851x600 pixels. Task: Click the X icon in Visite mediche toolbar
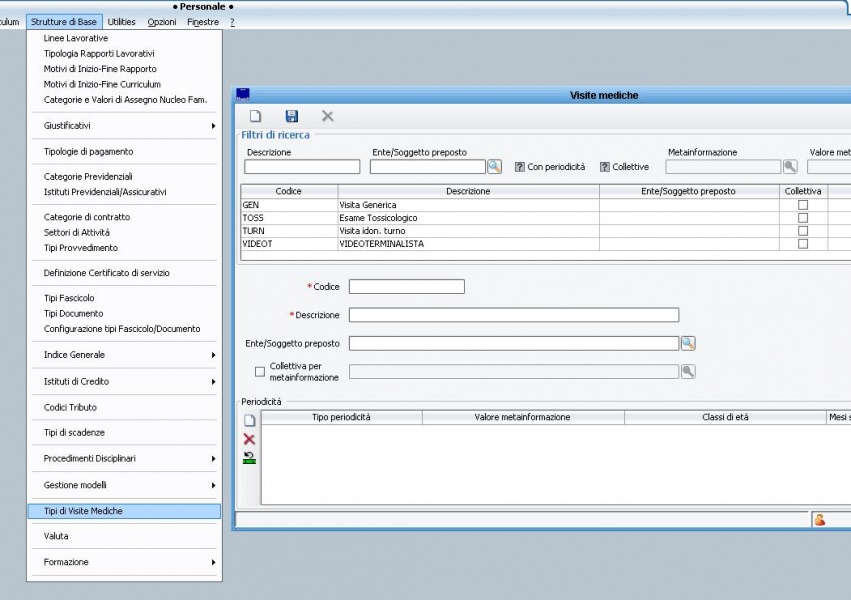(x=327, y=117)
